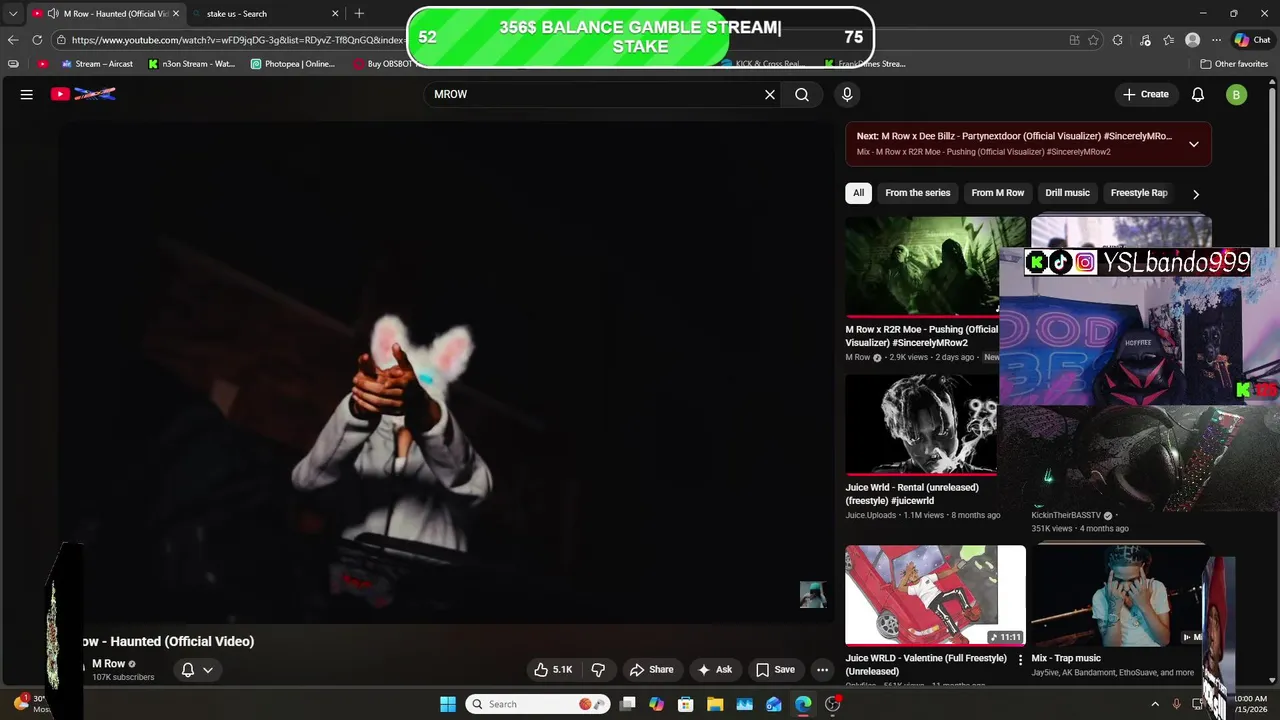Like the Haunted video
Viewport: 1280px width, 720px height.
(x=553, y=670)
